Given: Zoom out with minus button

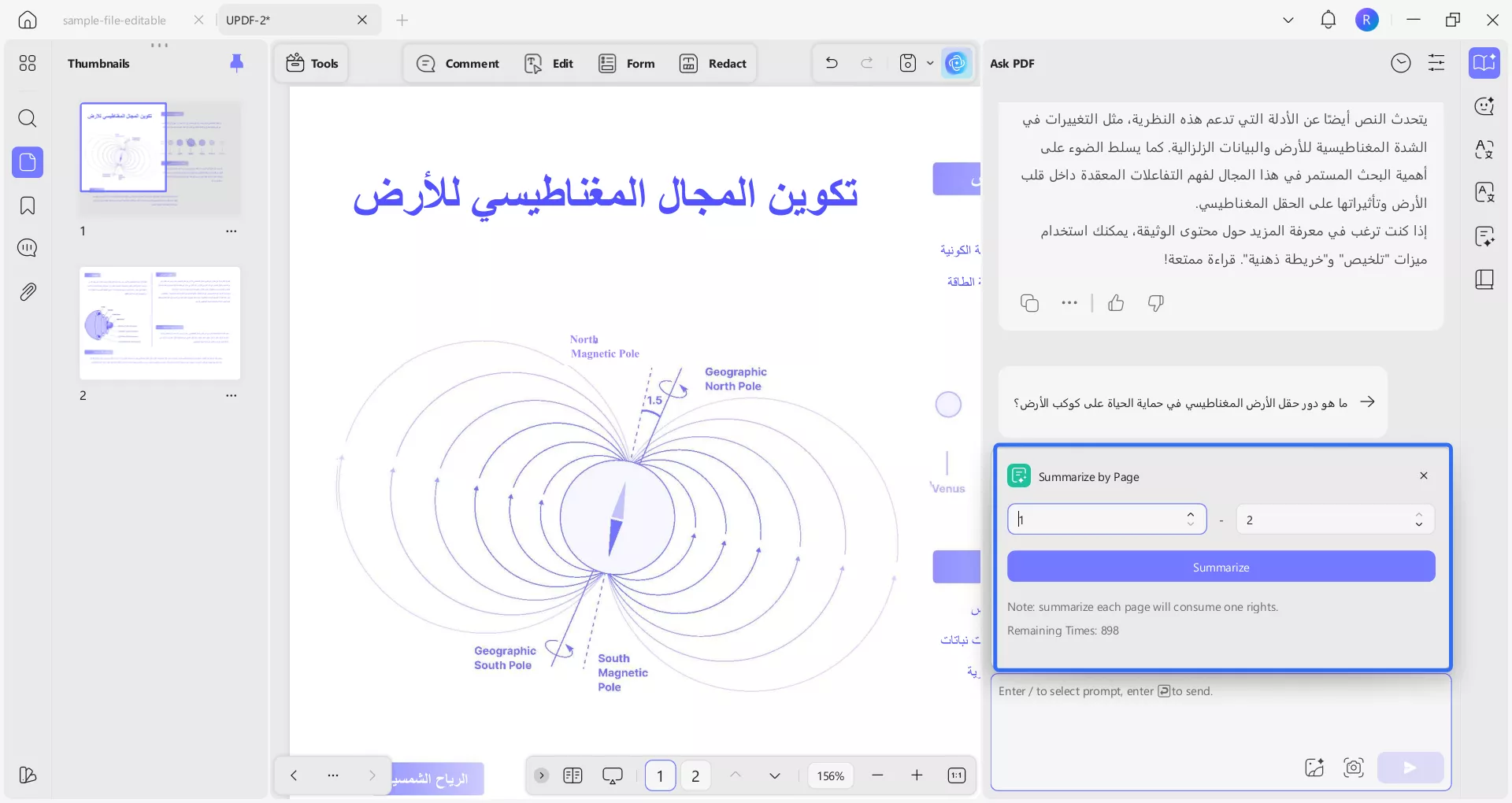Looking at the screenshot, I should [877, 775].
